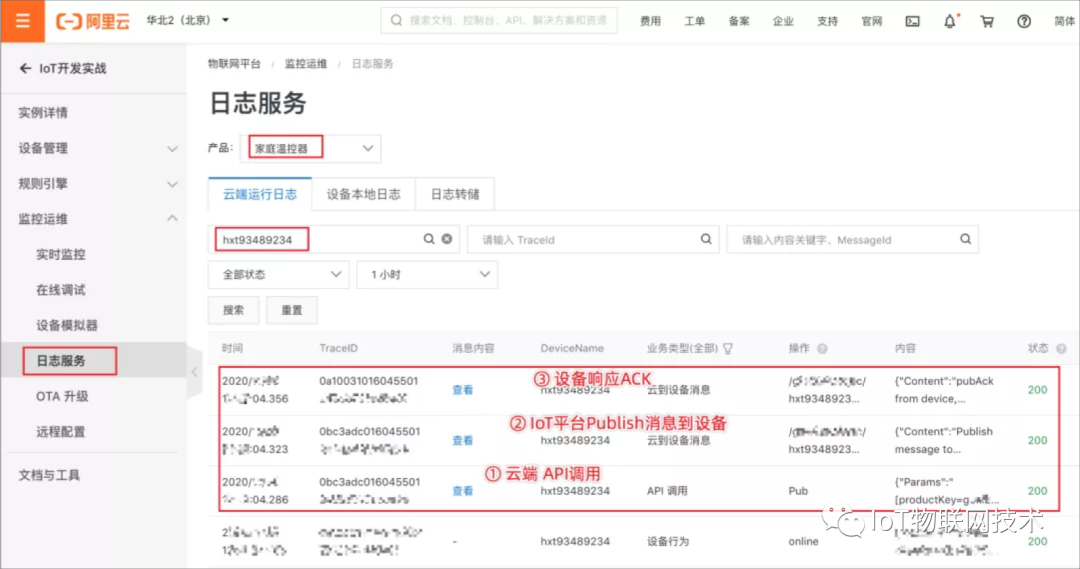
Task: Open 费用 in the top menu
Action: tap(650, 21)
